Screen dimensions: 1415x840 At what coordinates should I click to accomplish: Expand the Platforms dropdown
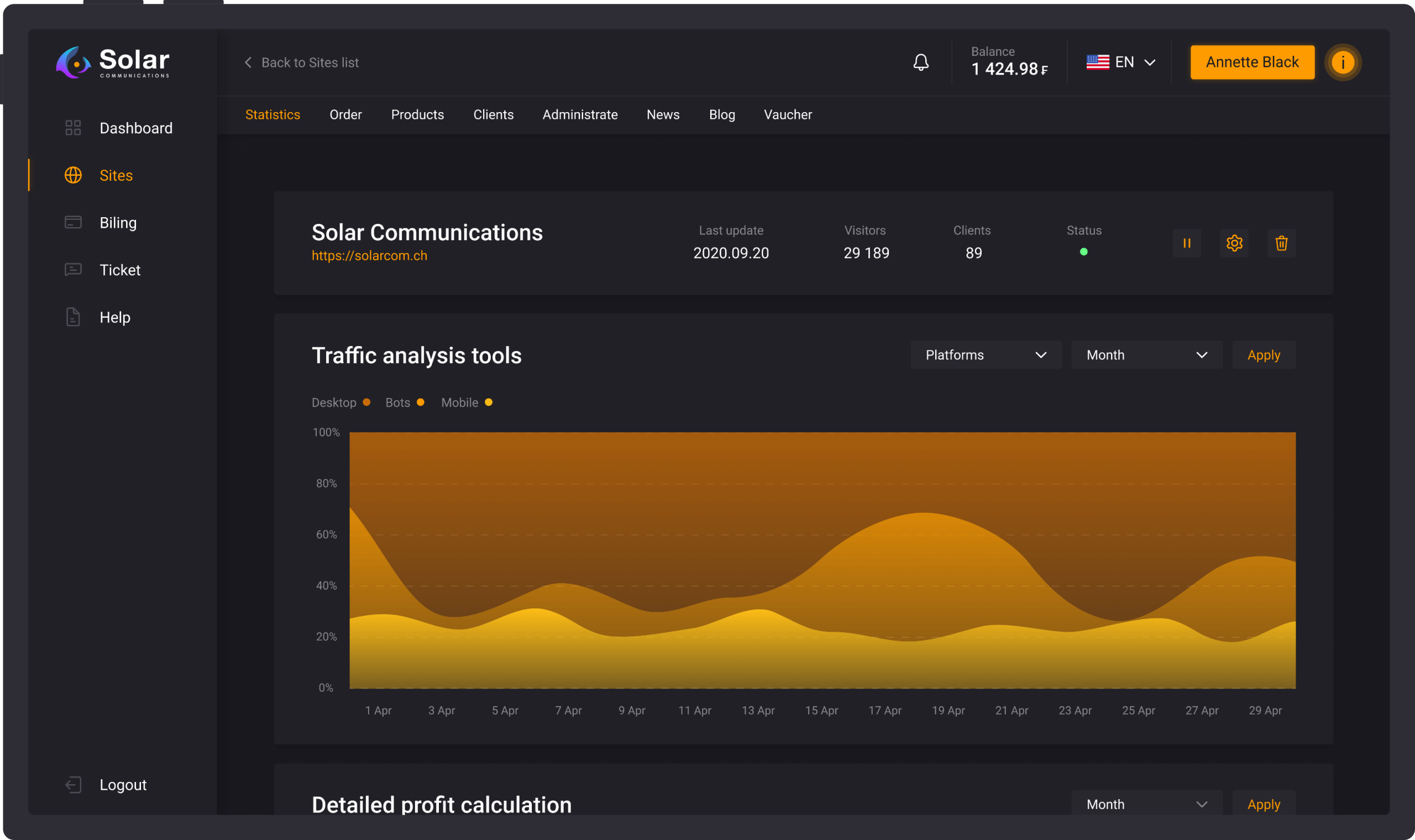tap(986, 355)
